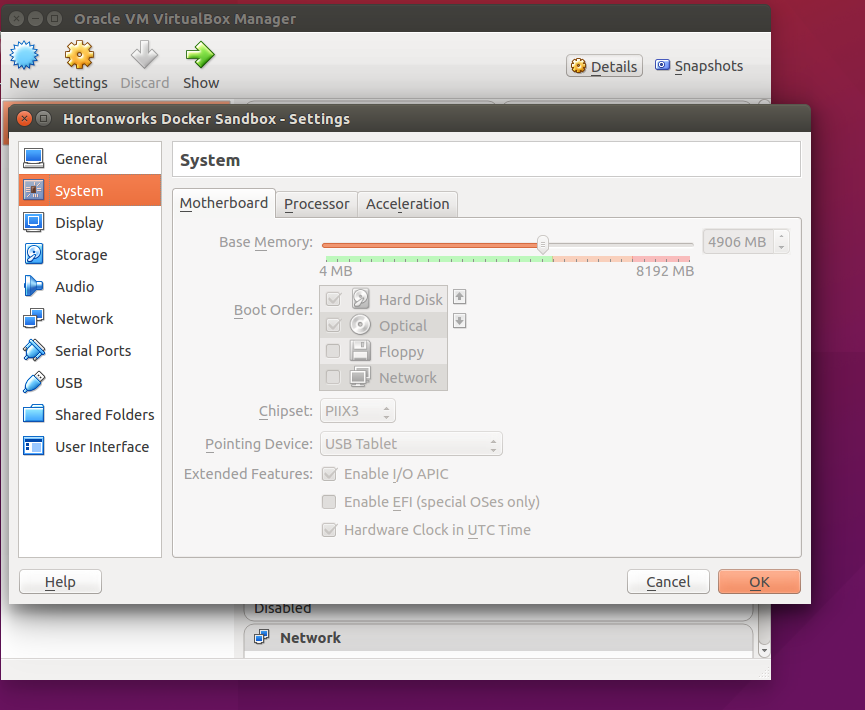Open Settings from the VirtualBox Manager toolbar
This screenshot has height=710, width=865.
(x=80, y=65)
